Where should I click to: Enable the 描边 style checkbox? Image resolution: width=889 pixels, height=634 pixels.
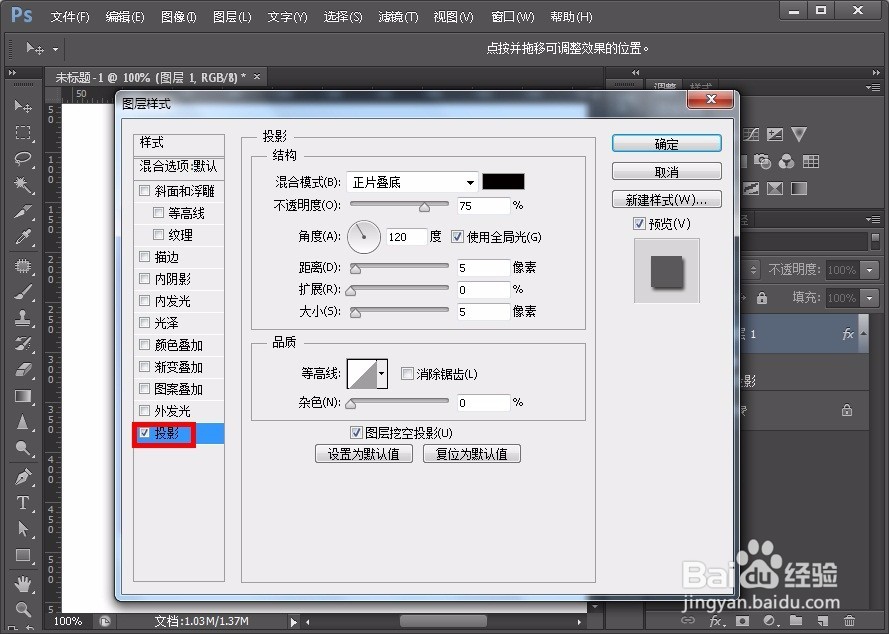(x=145, y=257)
